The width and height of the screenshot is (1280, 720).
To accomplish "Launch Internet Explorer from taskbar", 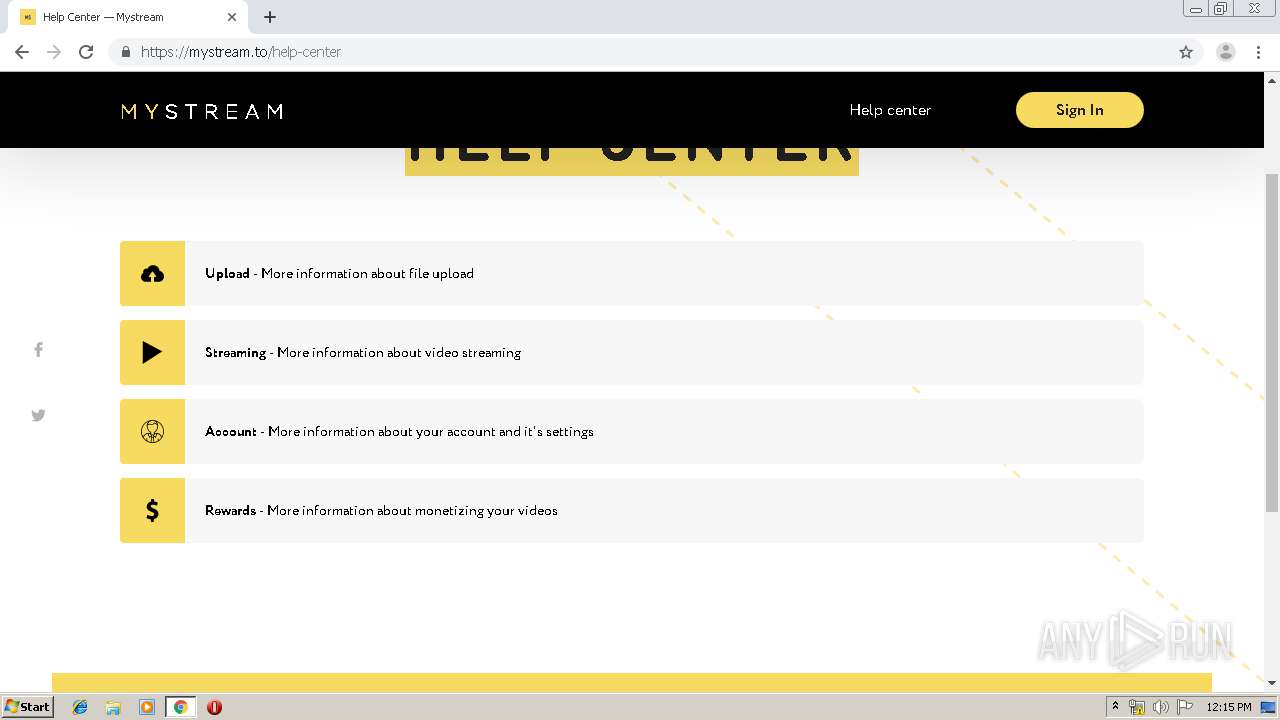I will [80, 707].
